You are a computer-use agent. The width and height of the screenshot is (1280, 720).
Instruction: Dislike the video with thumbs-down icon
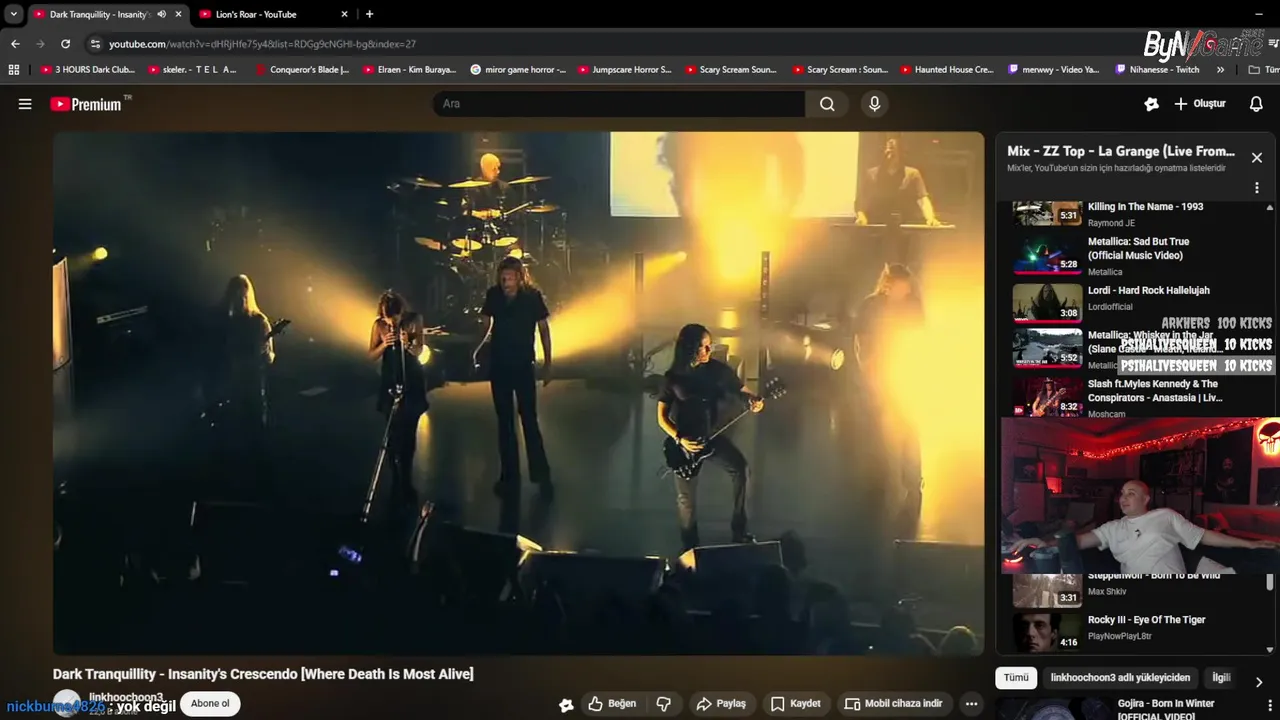pyautogui.click(x=664, y=704)
